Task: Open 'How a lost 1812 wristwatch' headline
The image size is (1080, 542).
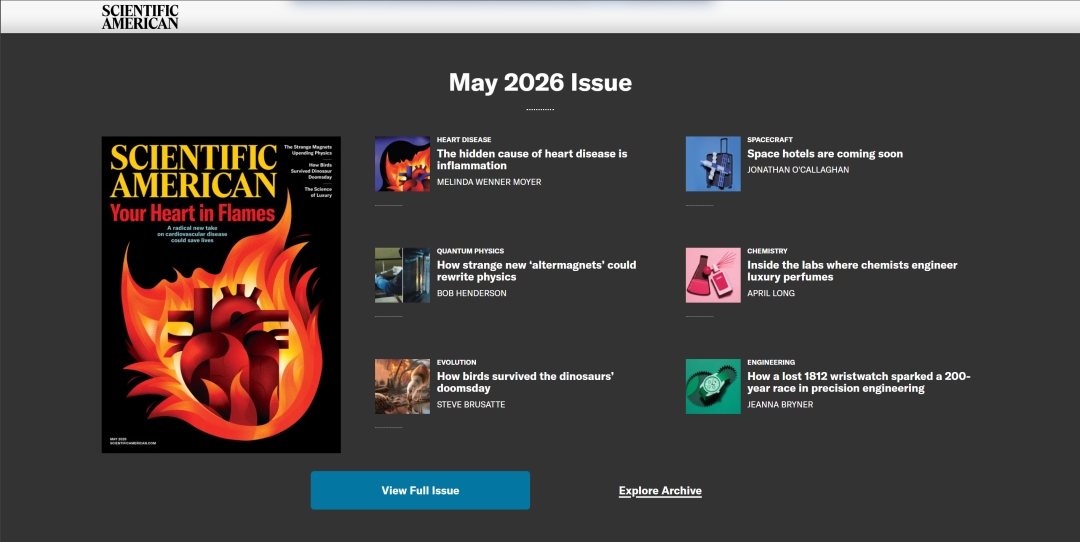Action: pyautogui.click(x=859, y=382)
